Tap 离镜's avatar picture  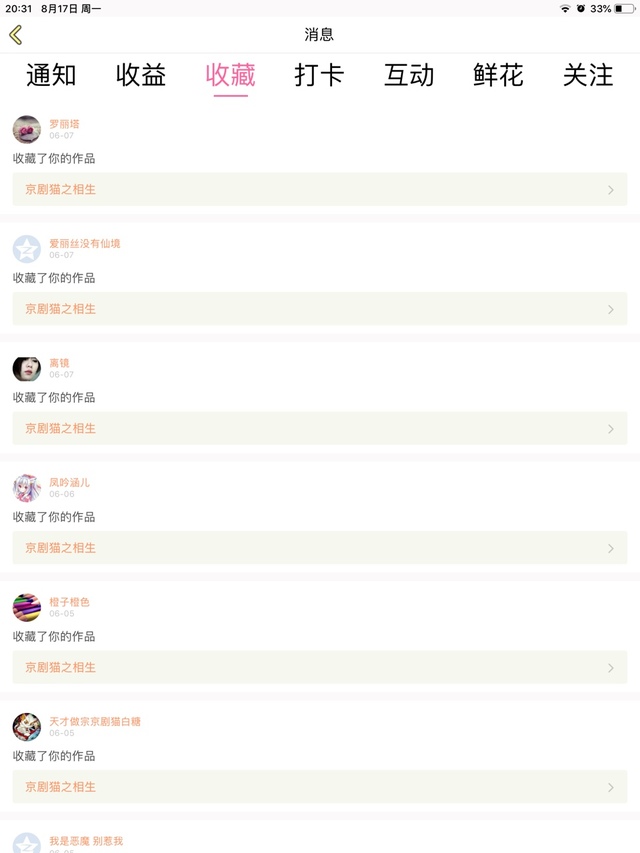point(27,369)
